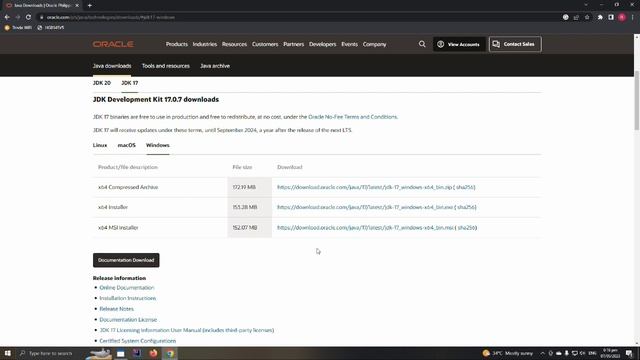The height and width of the screenshot is (360, 640).
Task: Download the x64 Installer exe link
Action: coord(365,207)
